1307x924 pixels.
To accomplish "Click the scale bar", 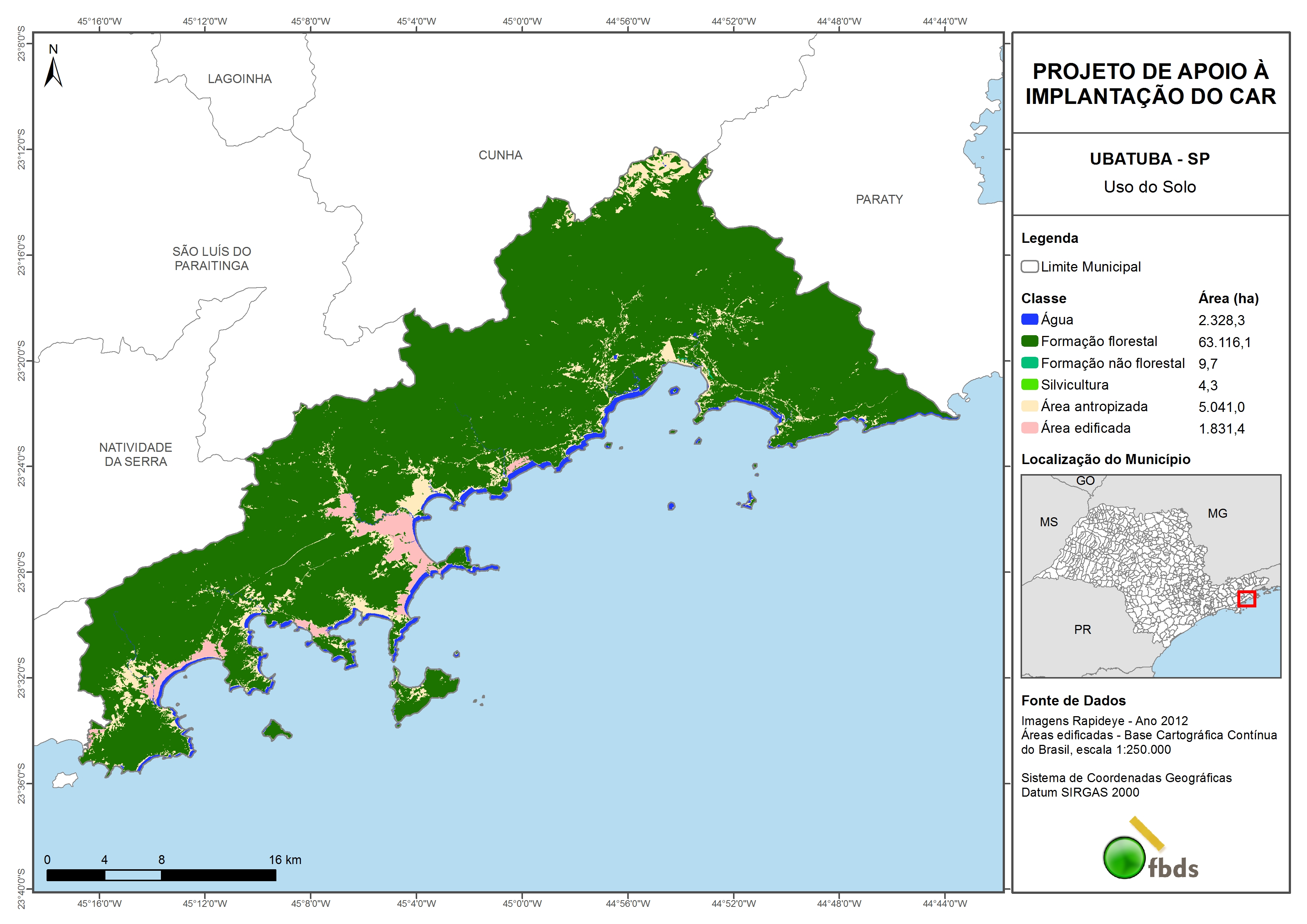I will (161, 875).
